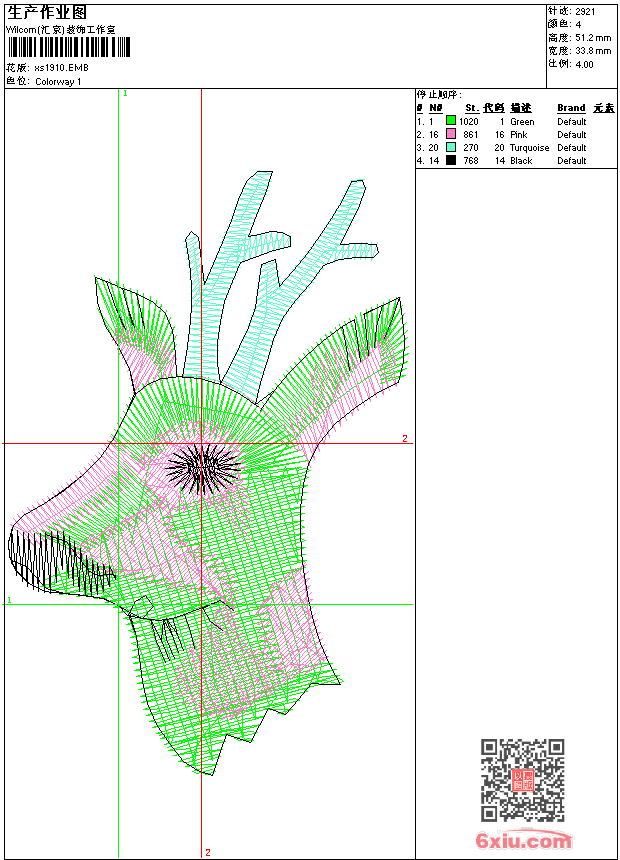
Task: Click the St. column header
Action: 471,108
